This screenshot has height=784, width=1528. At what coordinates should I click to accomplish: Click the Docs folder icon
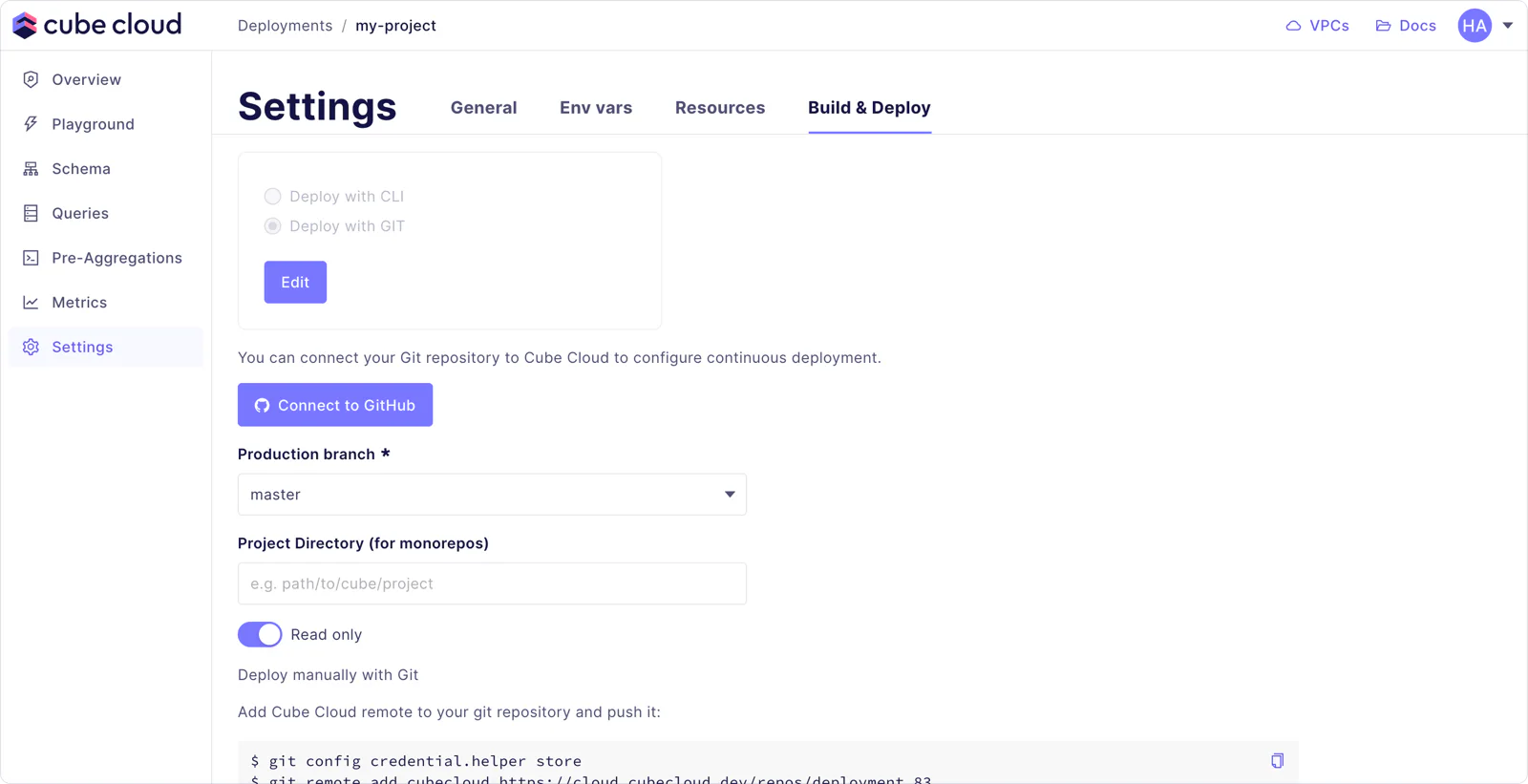pyautogui.click(x=1383, y=26)
